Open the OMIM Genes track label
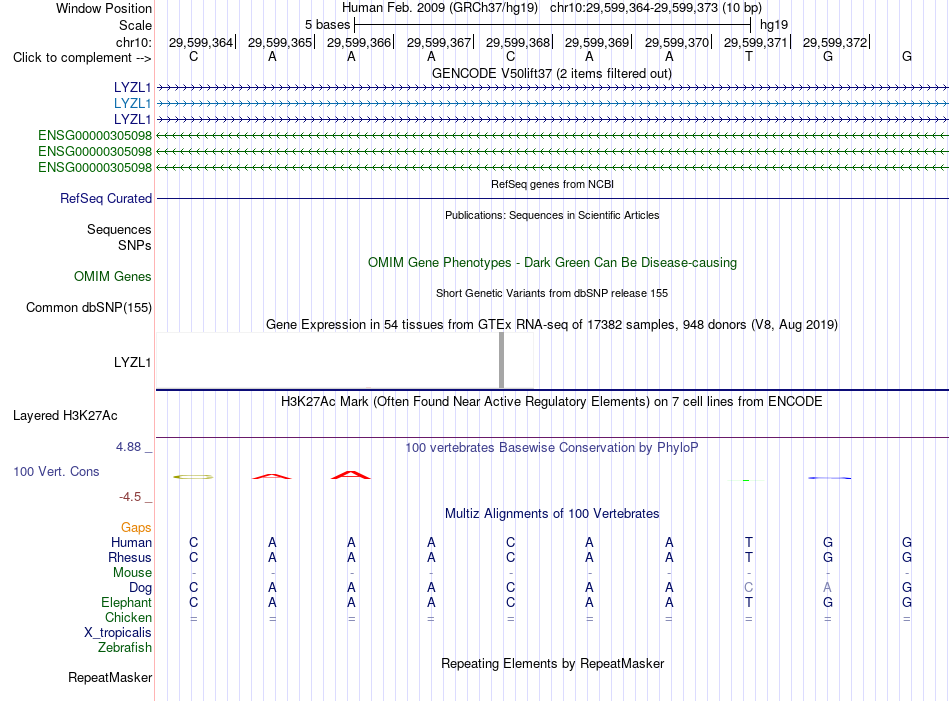Viewport: 950px width, 701px height. pyautogui.click(x=113, y=276)
